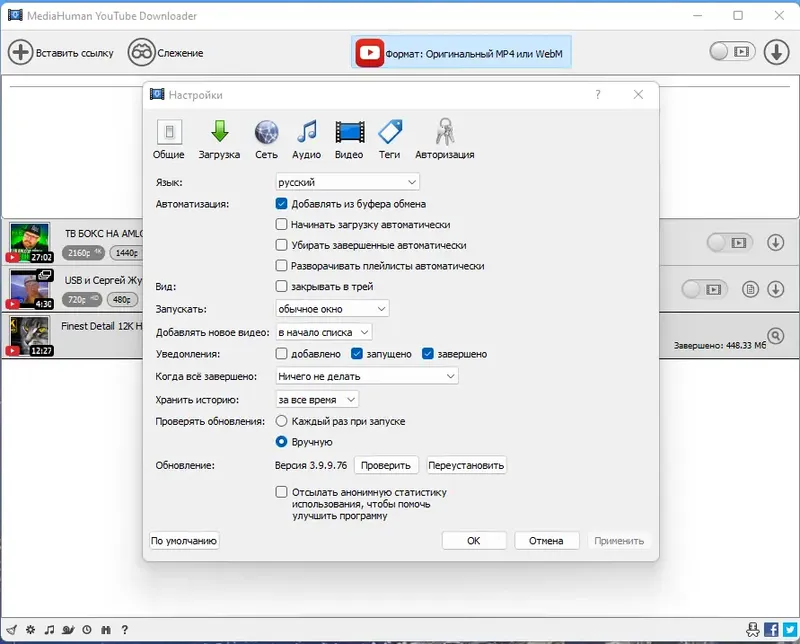Click the music note icon in status bar
Image resolution: width=800 pixels, height=644 pixels.
tap(49, 630)
